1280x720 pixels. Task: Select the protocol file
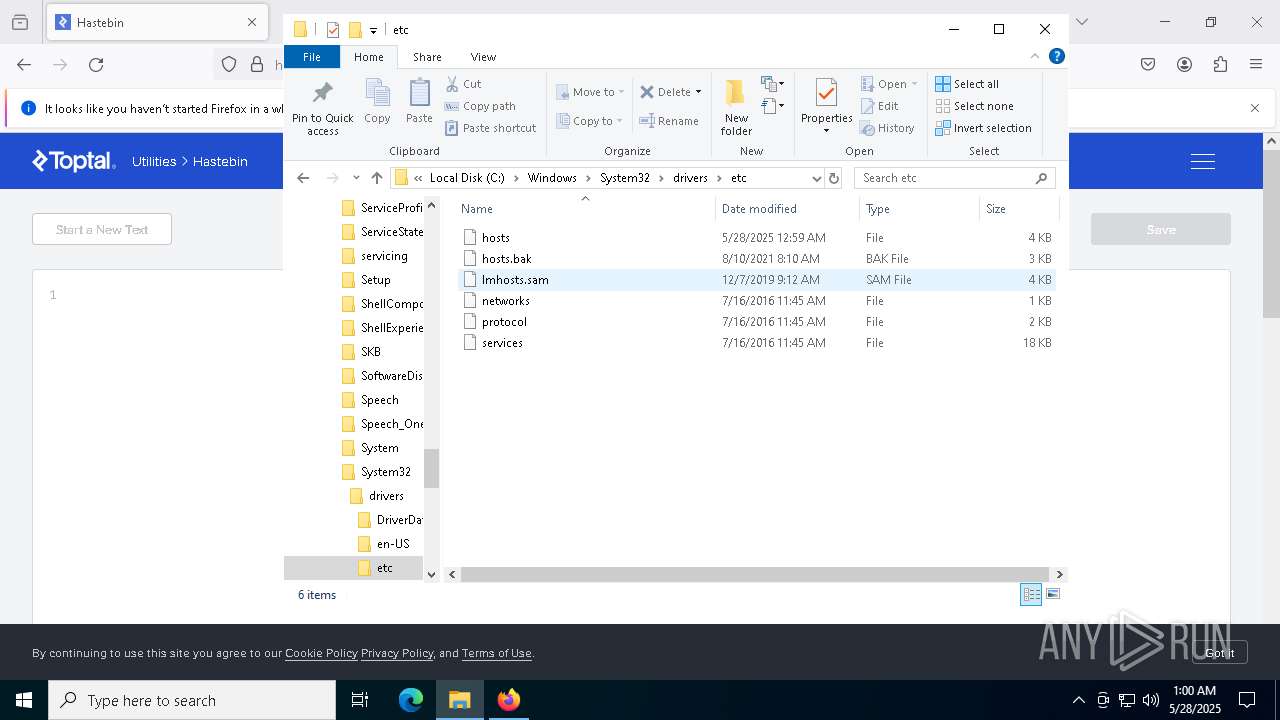point(757,322)
